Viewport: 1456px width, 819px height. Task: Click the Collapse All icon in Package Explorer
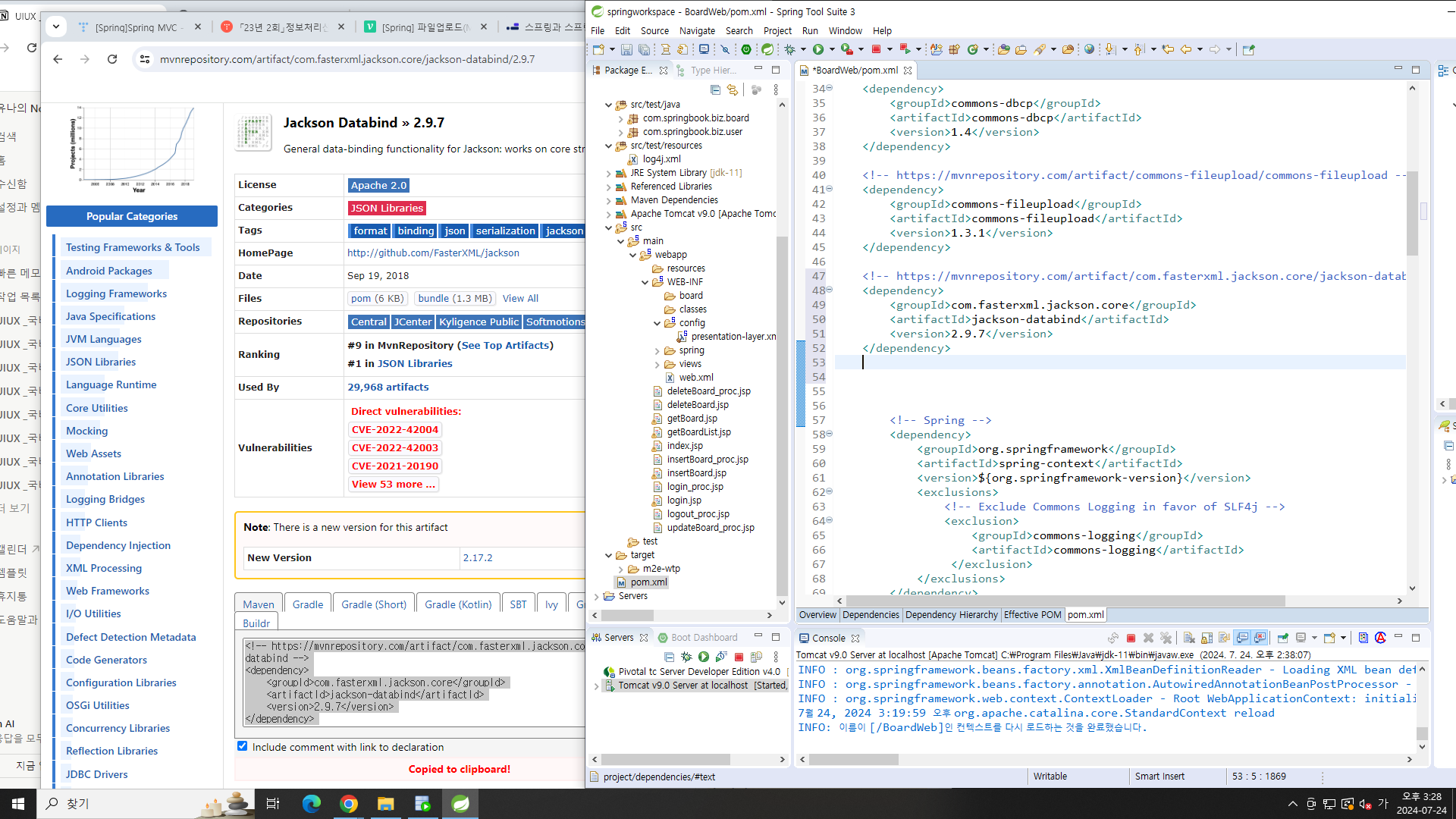click(715, 90)
